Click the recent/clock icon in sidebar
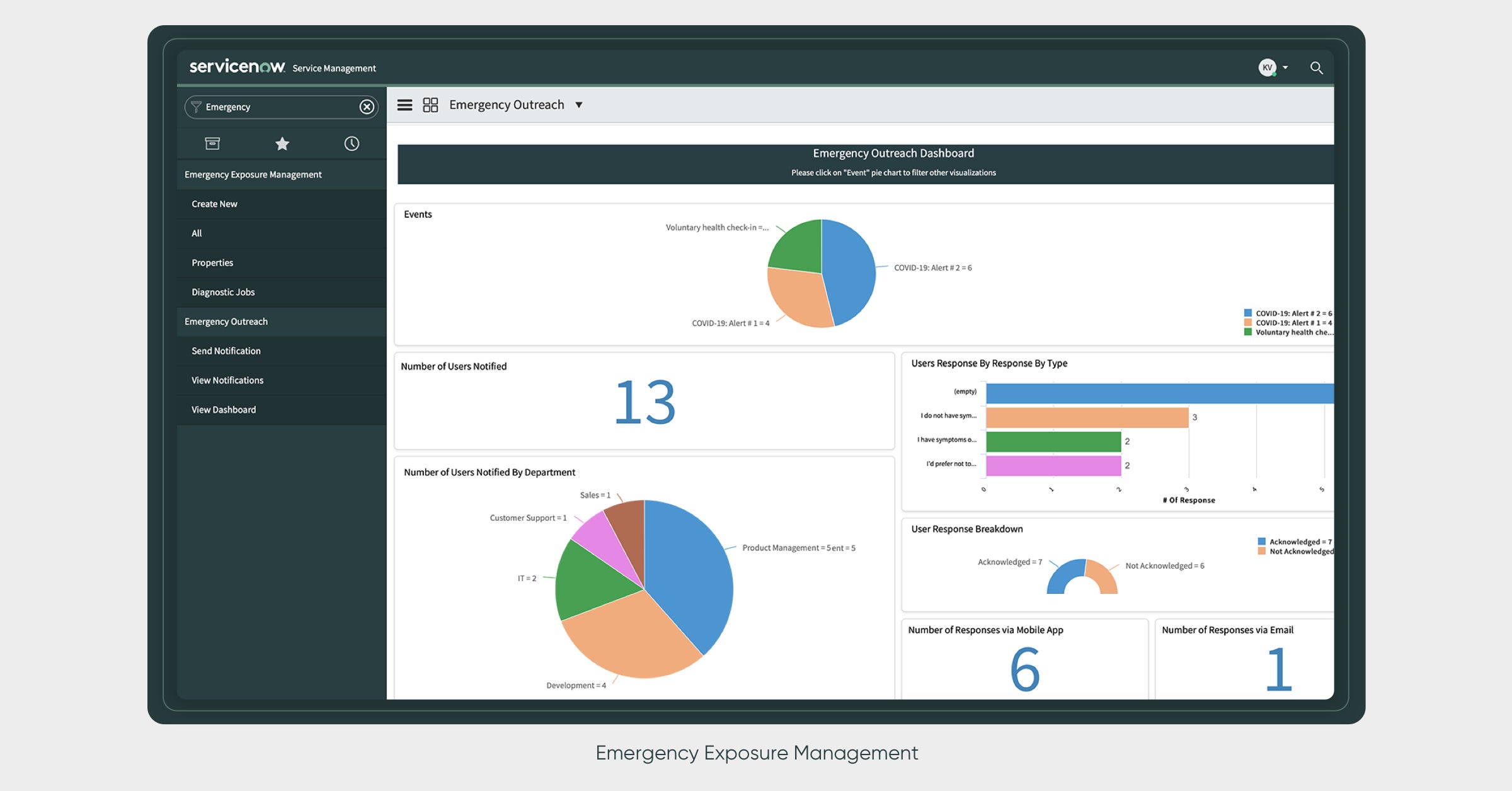This screenshot has width=1512, height=791. [351, 142]
